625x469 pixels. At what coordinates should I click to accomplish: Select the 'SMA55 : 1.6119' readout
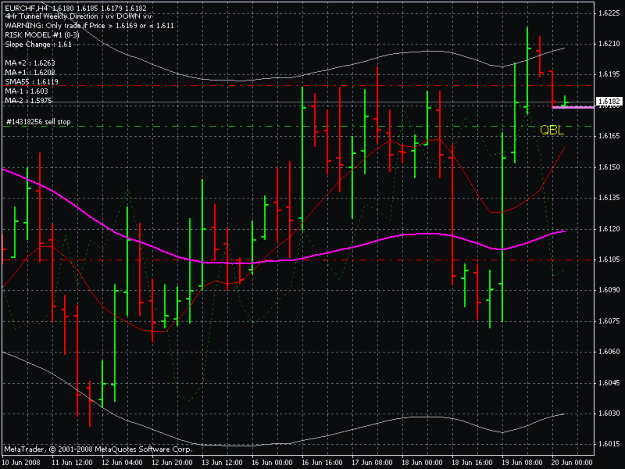[x=31, y=82]
